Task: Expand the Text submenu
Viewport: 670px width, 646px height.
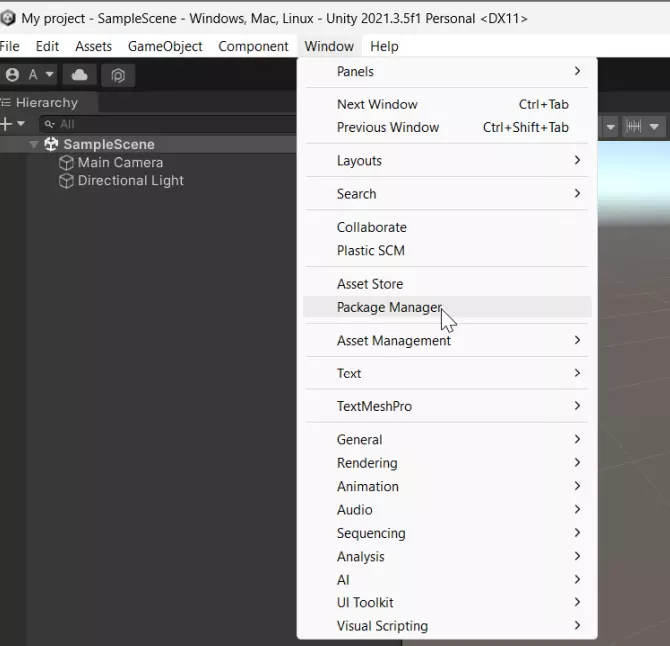Action: coord(447,373)
